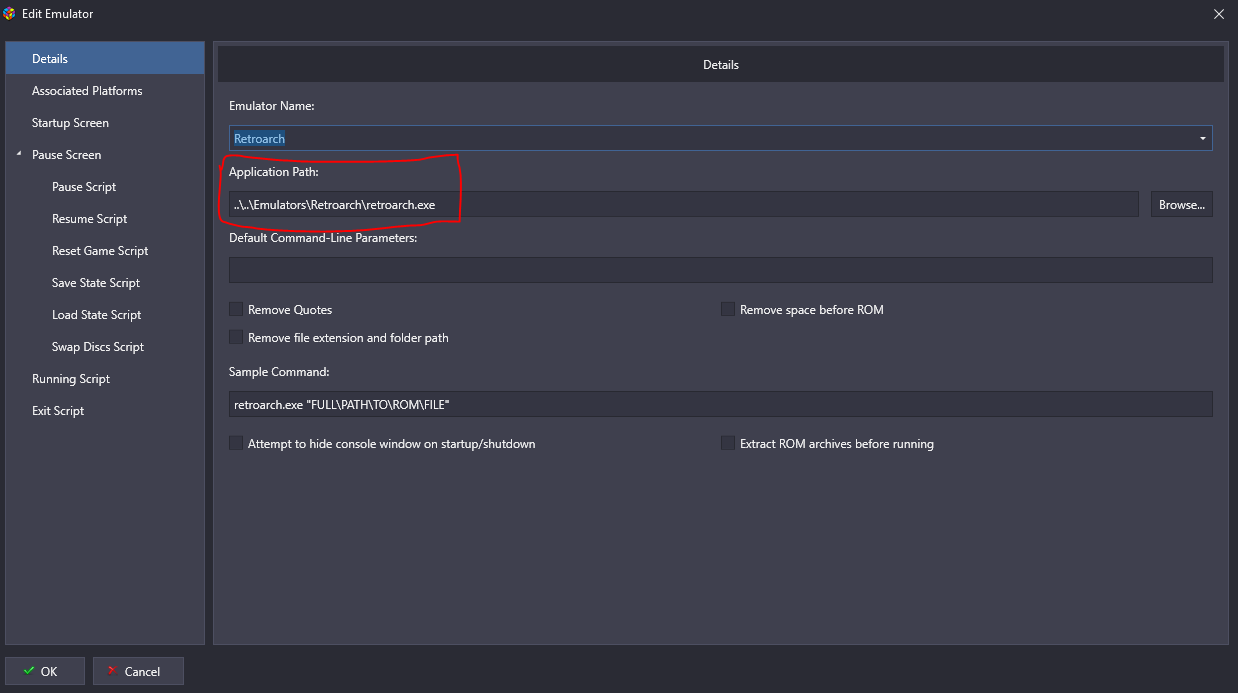This screenshot has height=693, width=1238.
Task: Click the Cancel button
Action: pyautogui.click(x=139, y=671)
